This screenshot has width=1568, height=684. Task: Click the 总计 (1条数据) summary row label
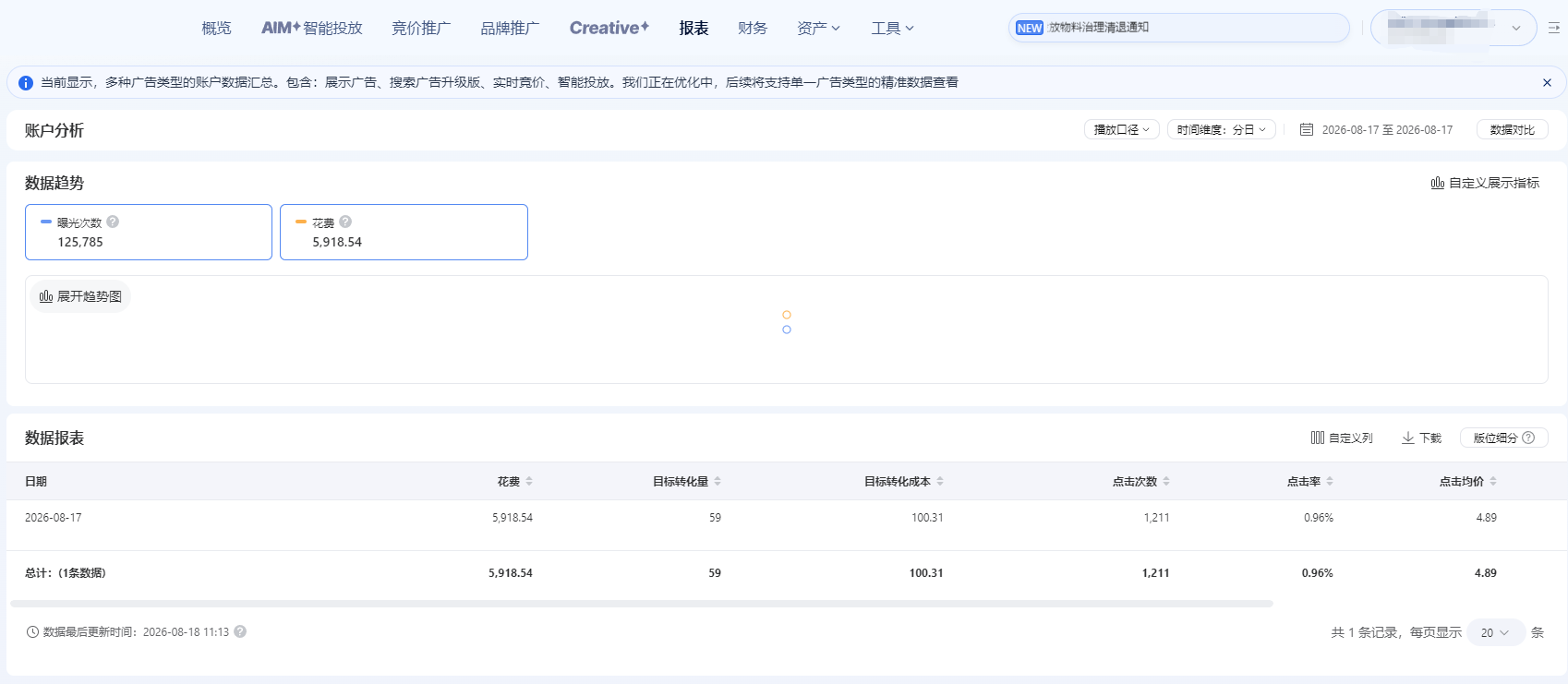[x=66, y=573]
